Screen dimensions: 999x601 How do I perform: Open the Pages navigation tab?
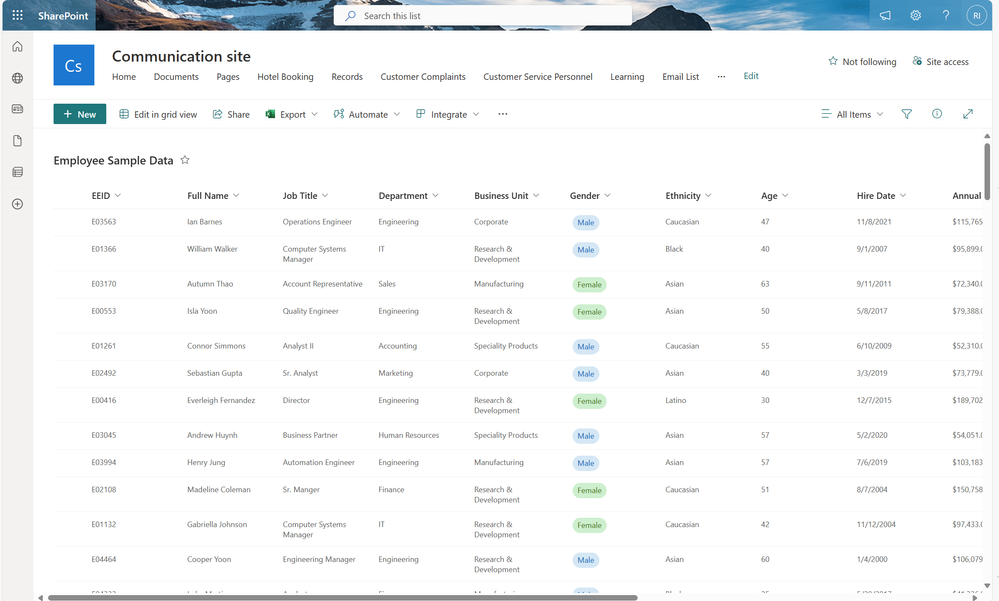coord(227,76)
